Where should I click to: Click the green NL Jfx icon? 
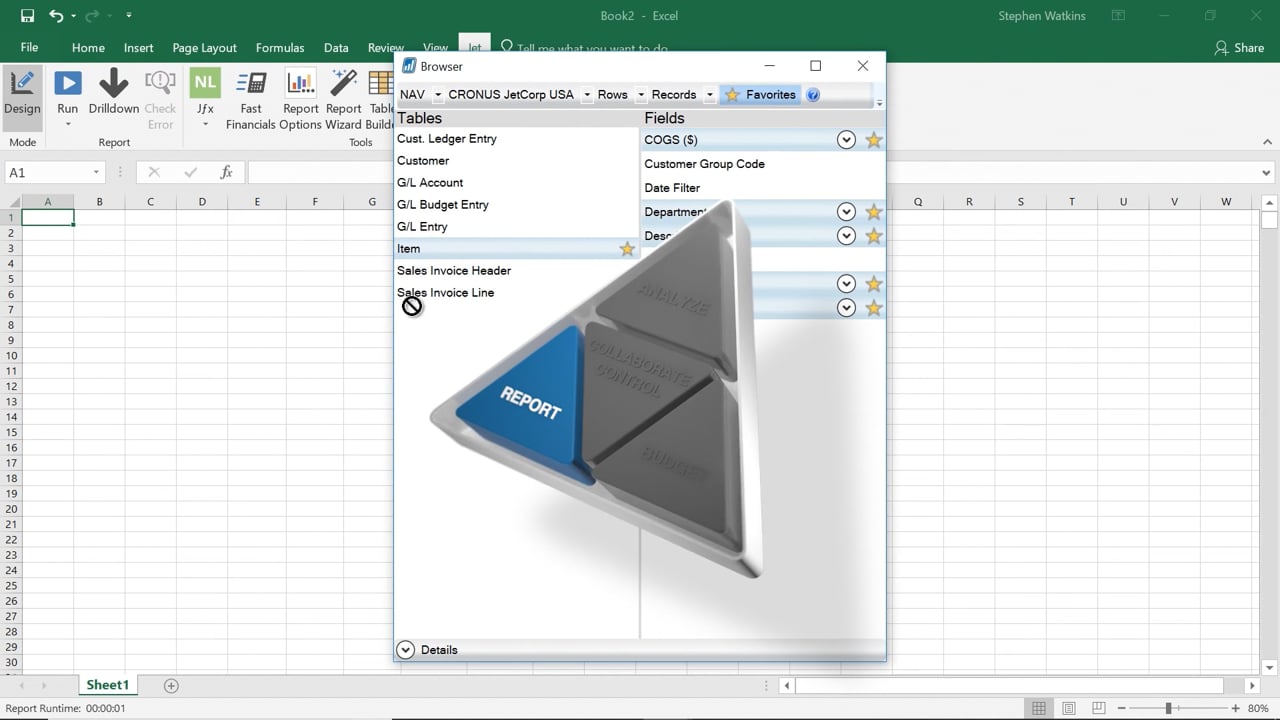(x=205, y=83)
